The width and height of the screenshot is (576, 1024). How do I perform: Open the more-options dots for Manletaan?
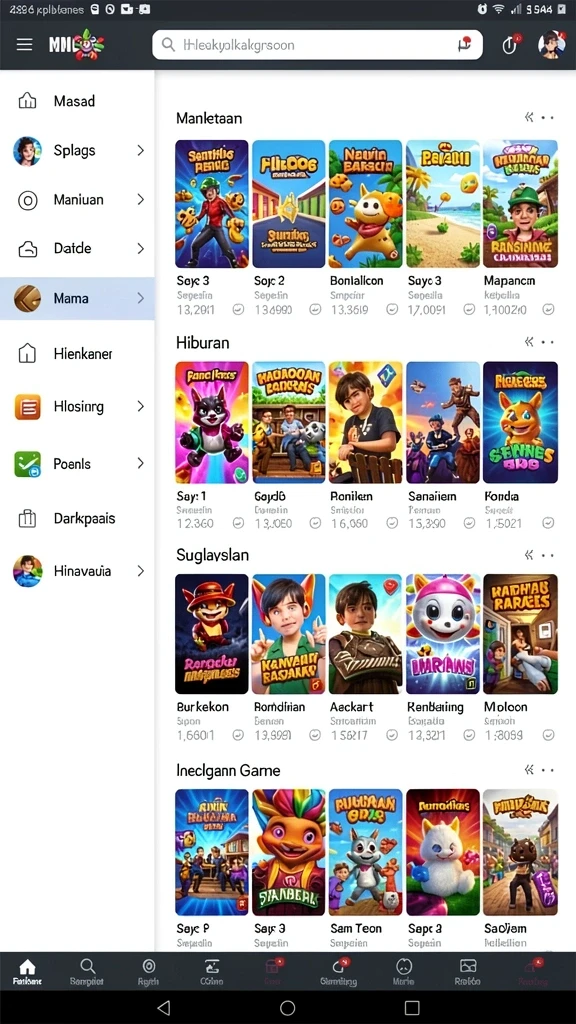[x=548, y=118]
